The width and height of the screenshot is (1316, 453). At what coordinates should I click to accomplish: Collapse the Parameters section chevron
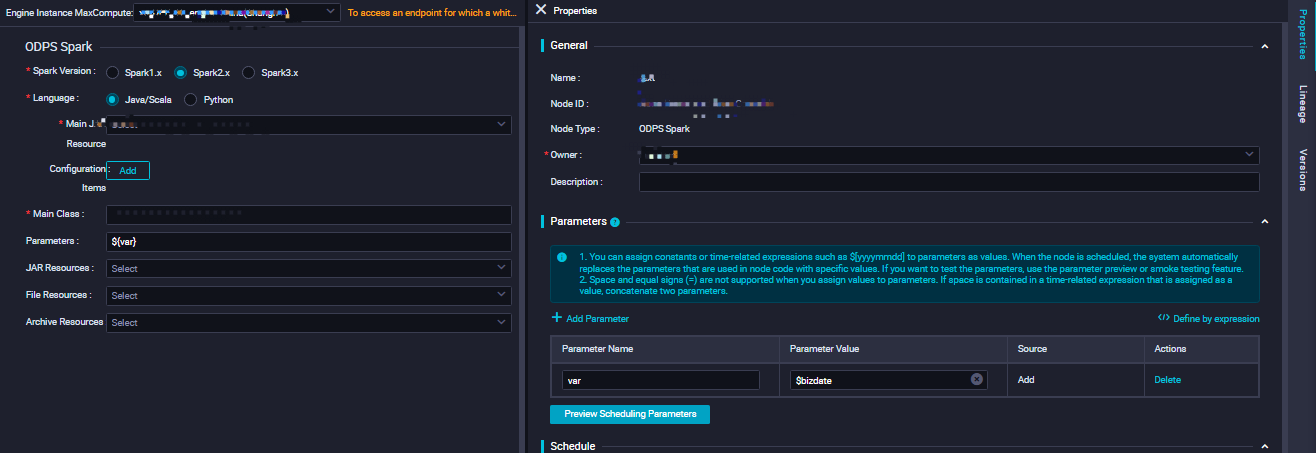click(1264, 222)
